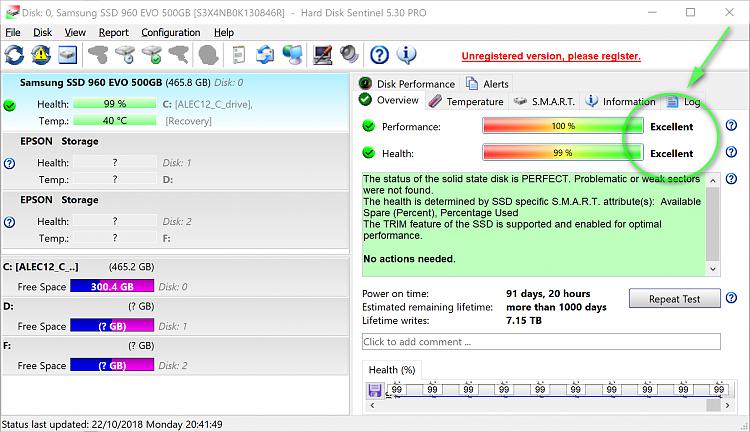Click question mark status icon for Disk 1

tap(9, 164)
